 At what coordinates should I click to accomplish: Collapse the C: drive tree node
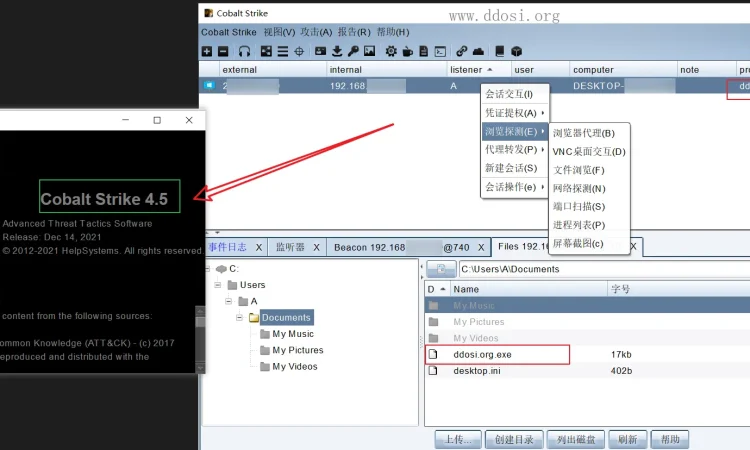click(208, 269)
